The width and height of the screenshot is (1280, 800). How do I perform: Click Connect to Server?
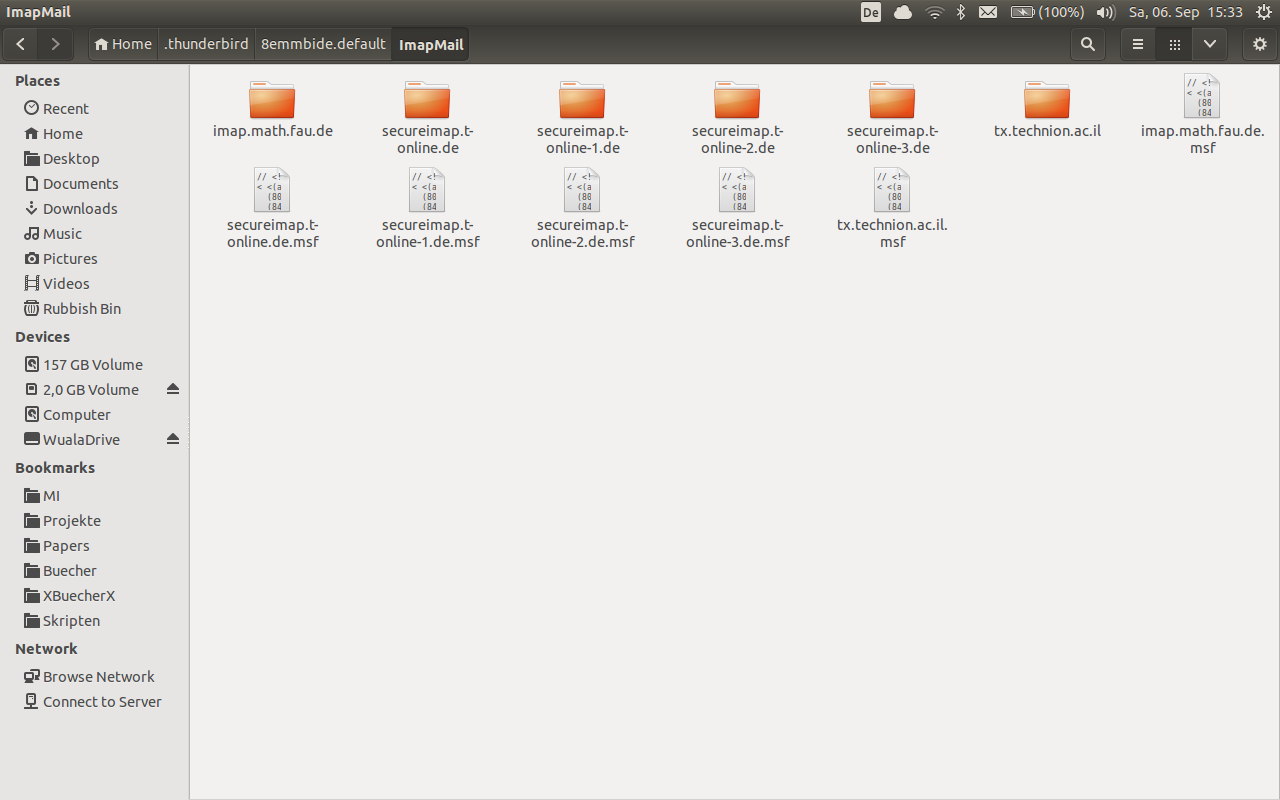tap(101, 701)
